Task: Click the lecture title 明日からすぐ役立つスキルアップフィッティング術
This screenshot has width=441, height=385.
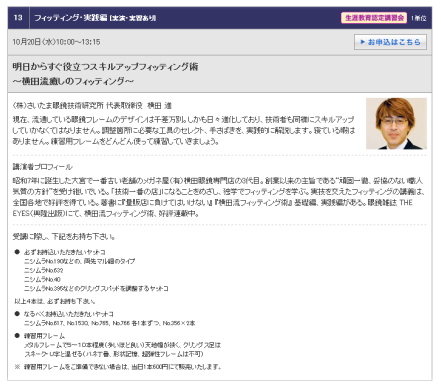Action: pos(105,67)
